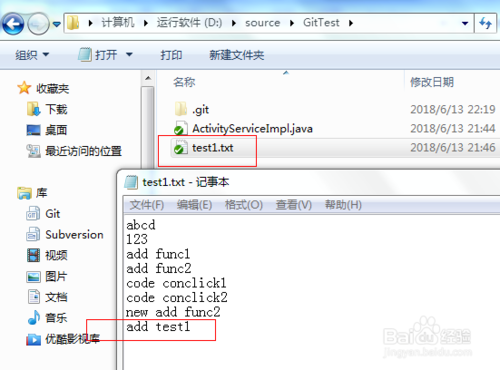Click the 新建文件夹 toolbar button
The image size is (500, 370).
237,55
